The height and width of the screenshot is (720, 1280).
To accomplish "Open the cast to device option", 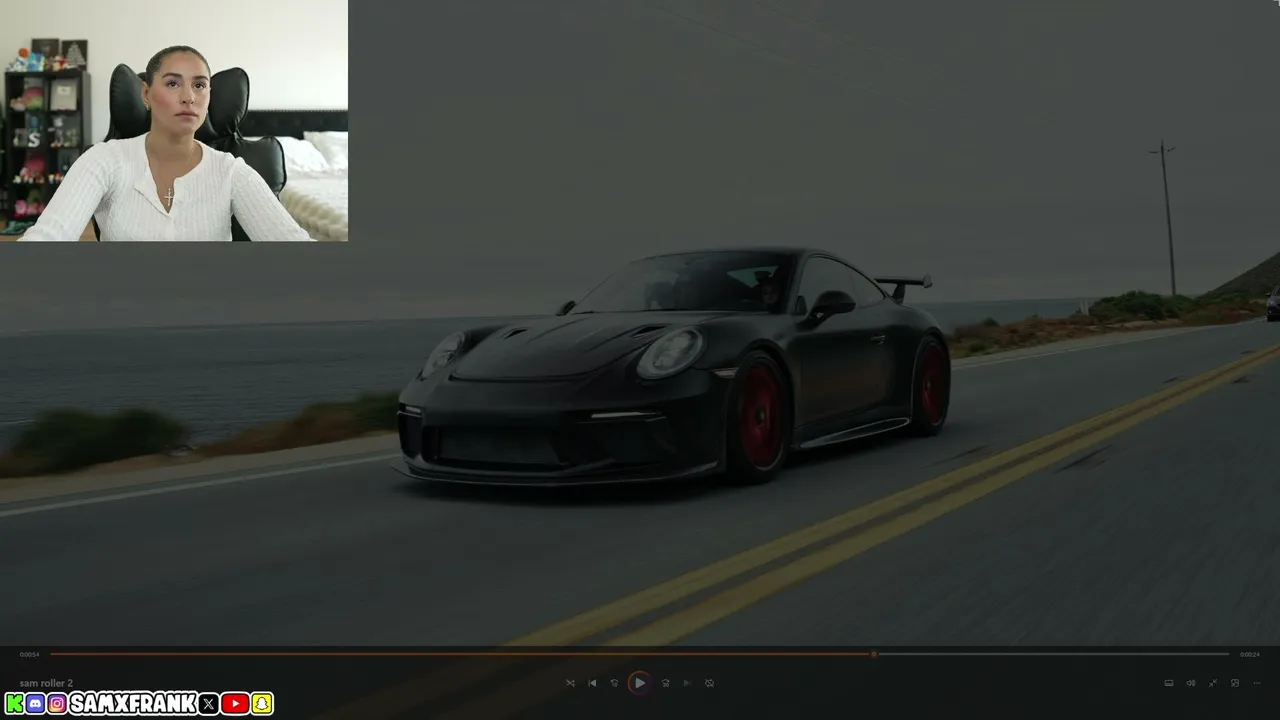I will tap(1168, 683).
